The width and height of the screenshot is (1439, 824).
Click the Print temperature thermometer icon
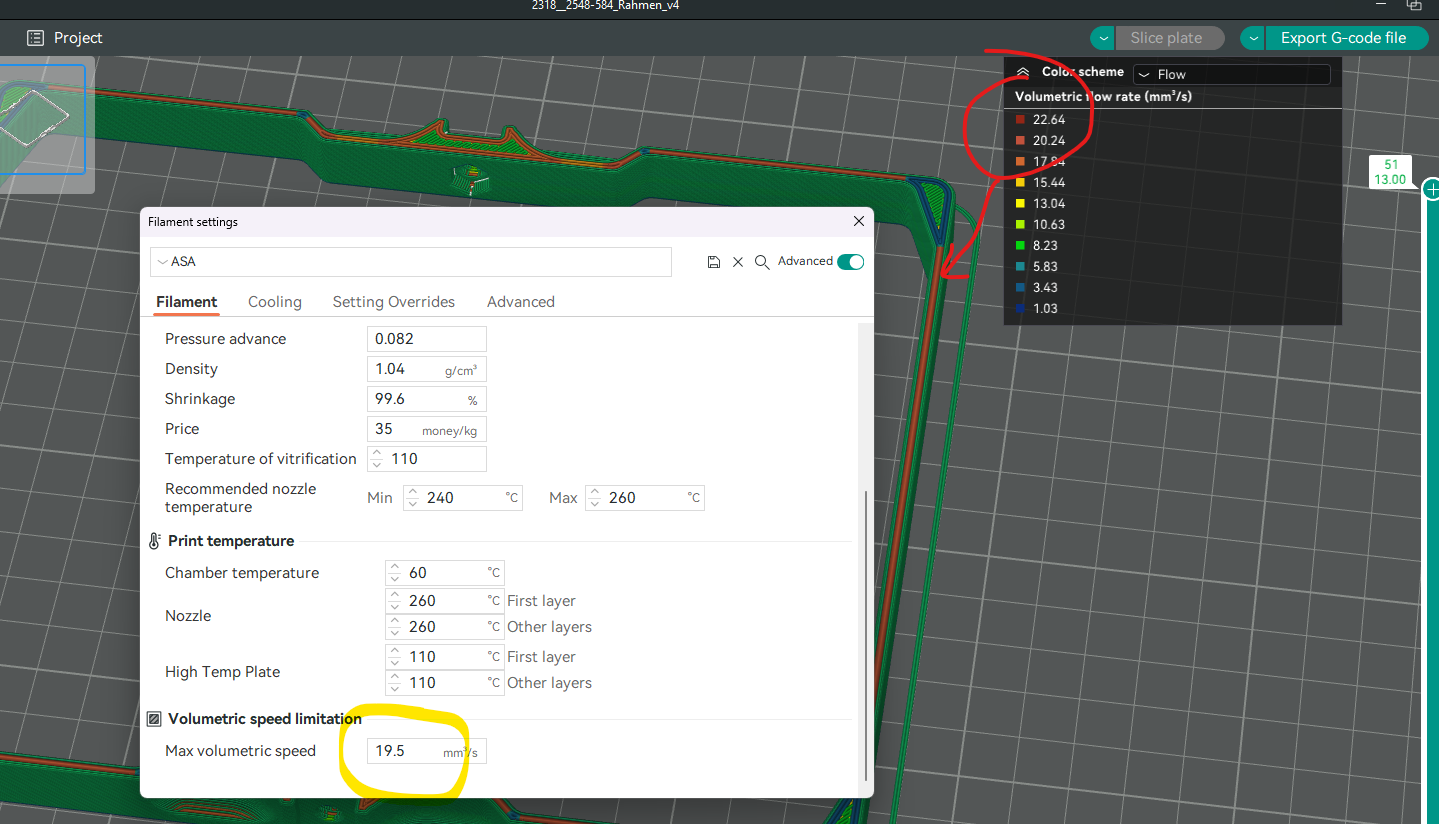[153, 540]
